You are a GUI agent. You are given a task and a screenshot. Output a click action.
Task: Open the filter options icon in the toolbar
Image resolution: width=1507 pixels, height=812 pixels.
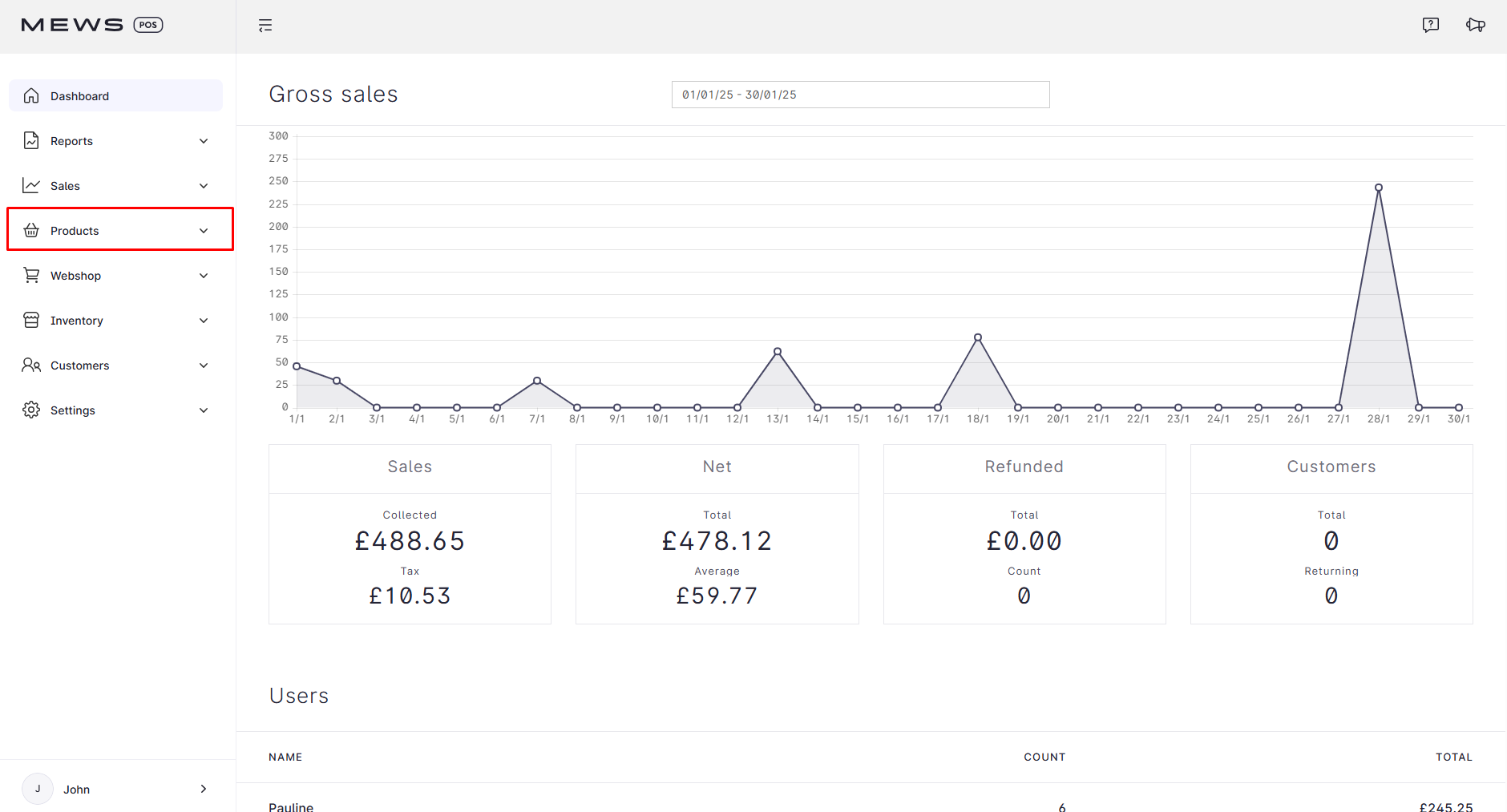point(265,25)
